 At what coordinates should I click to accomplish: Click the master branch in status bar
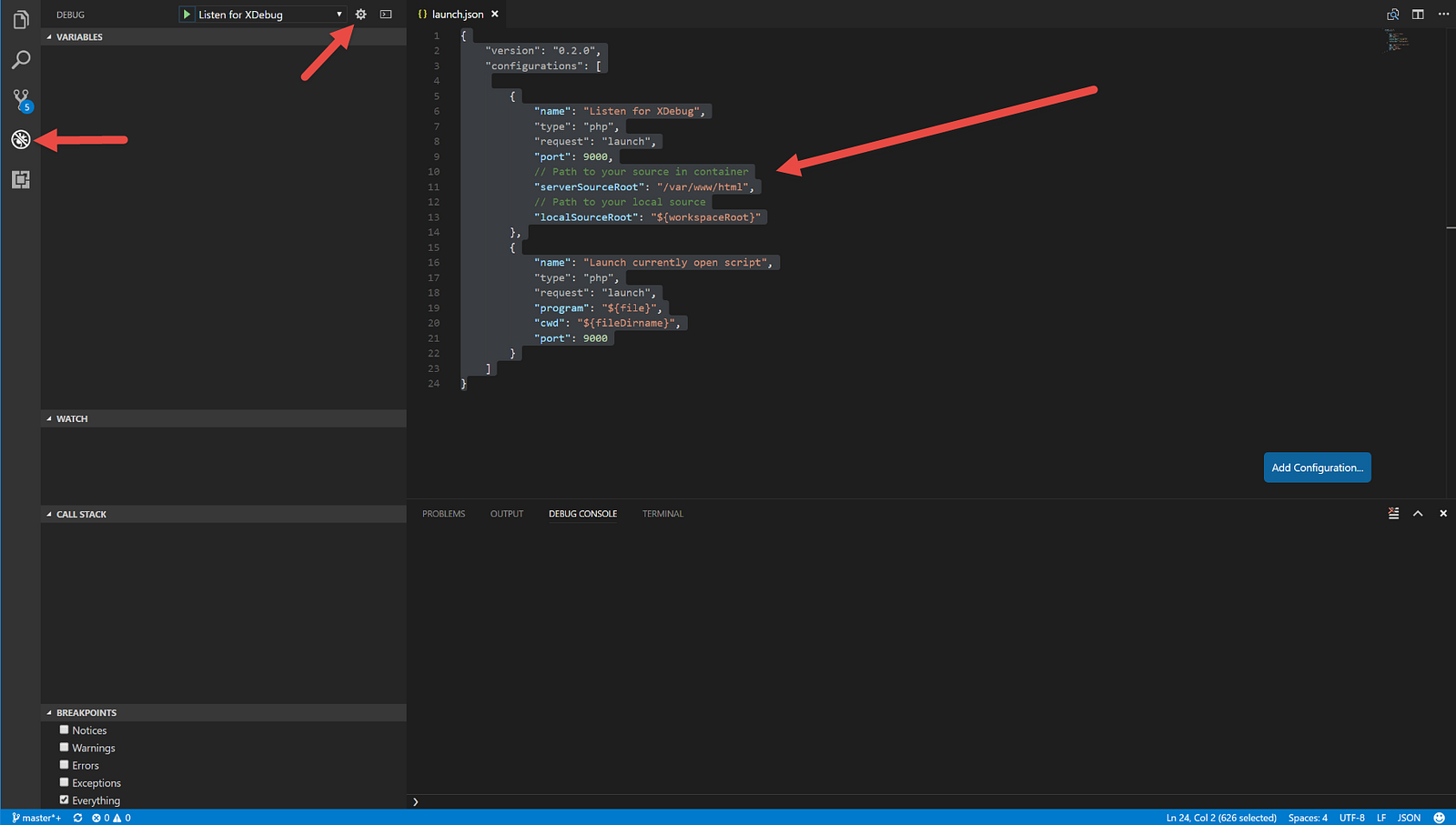click(x=37, y=818)
